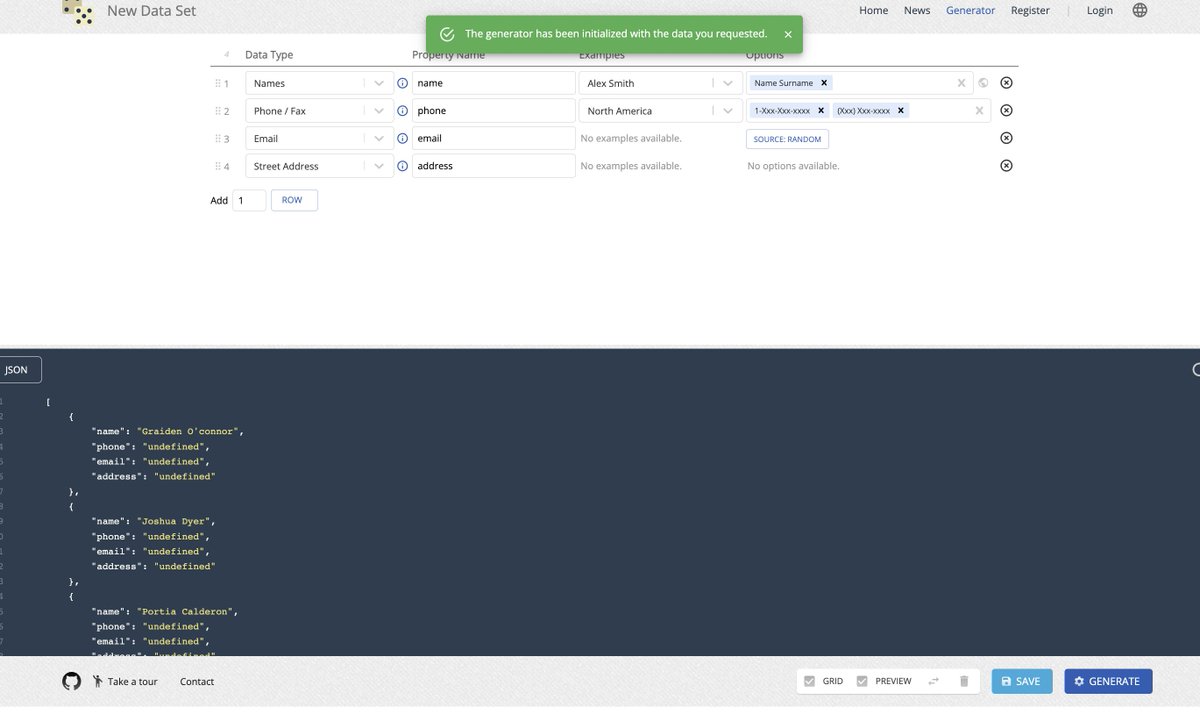The height and width of the screenshot is (714, 1200).
Task: Edit the 'name' property field
Action: pyautogui.click(x=494, y=83)
